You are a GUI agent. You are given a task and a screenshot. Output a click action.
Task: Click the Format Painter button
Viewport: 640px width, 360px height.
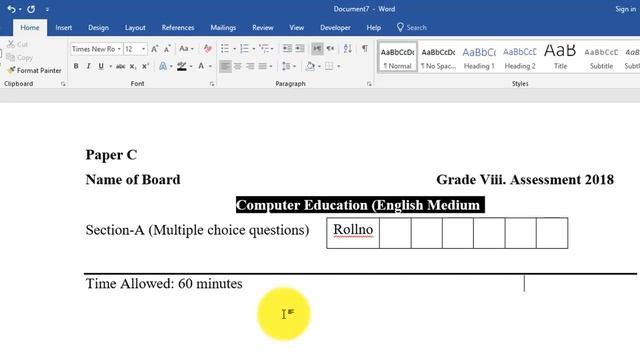[34, 71]
